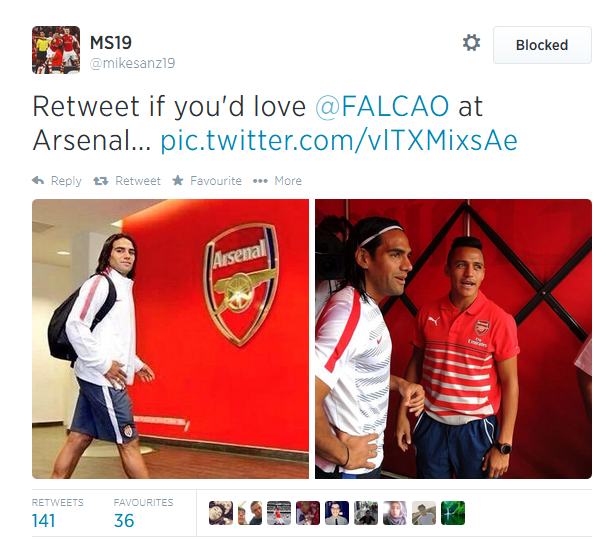
Task: Open the pic.twitter.com/vITXMixsAe link
Action: [x=339, y=141]
